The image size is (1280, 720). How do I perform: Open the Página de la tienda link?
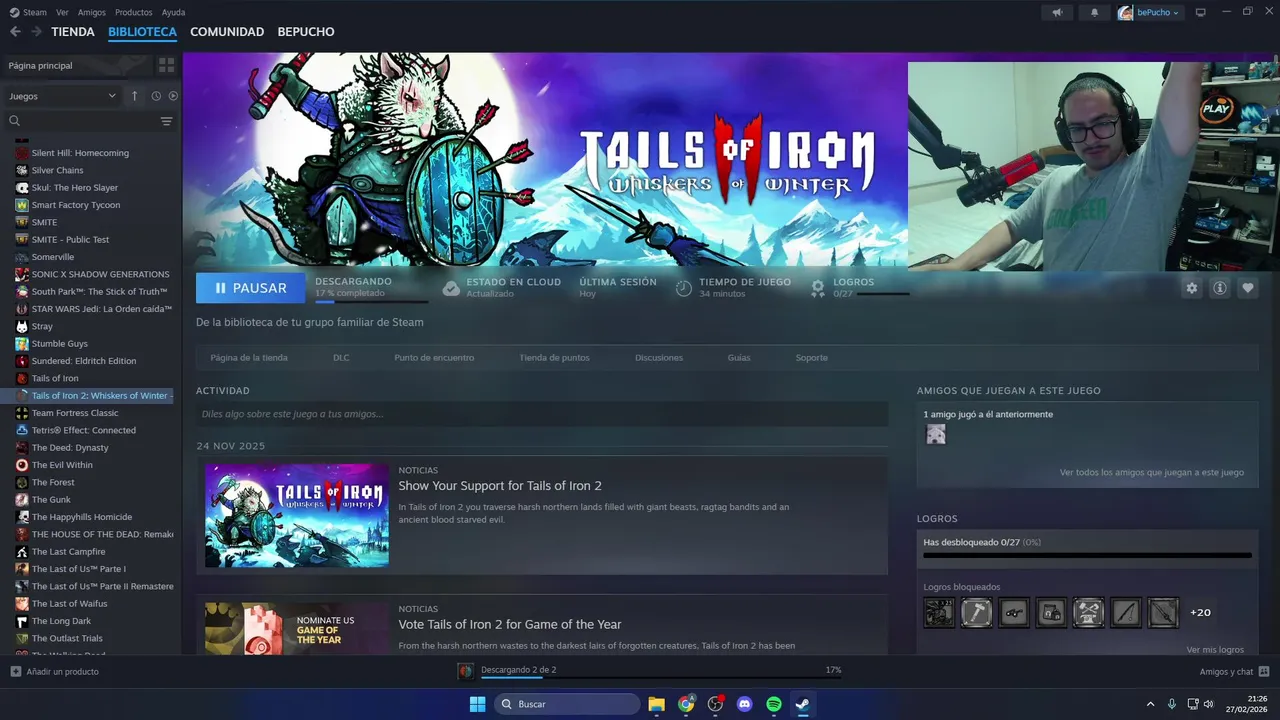[249, 358]
